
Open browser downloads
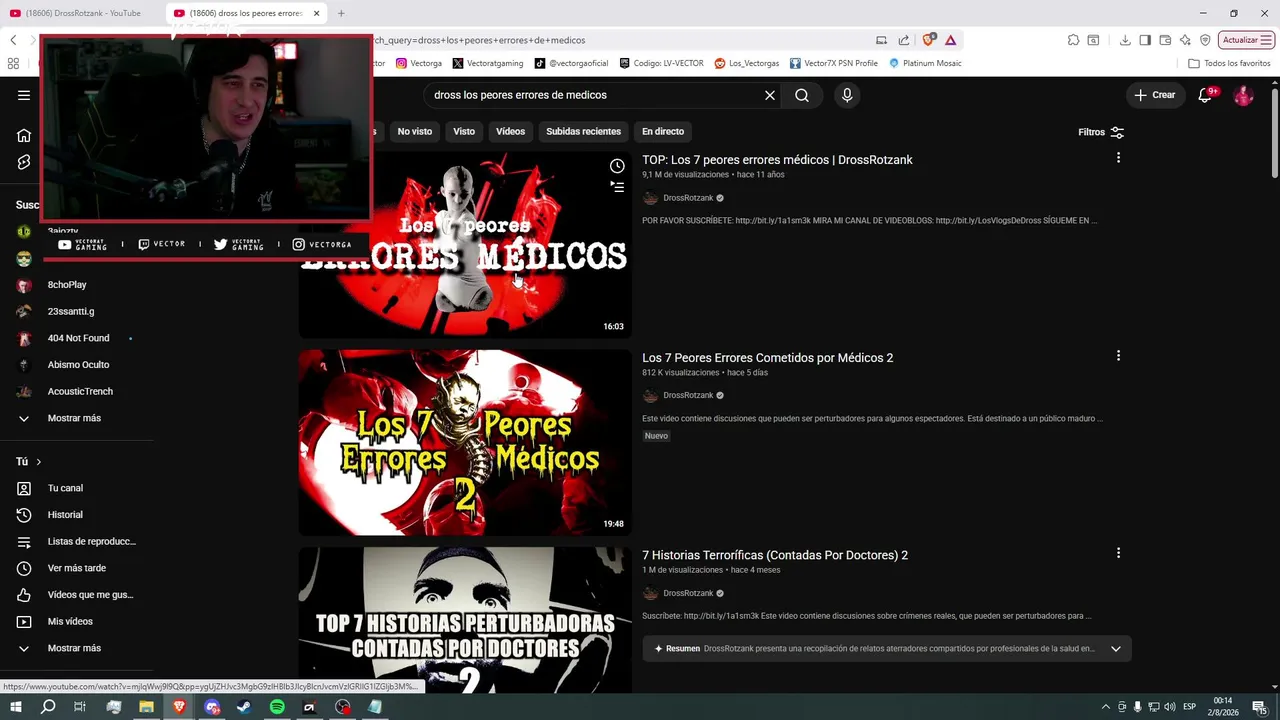[x=1125, y=40]
